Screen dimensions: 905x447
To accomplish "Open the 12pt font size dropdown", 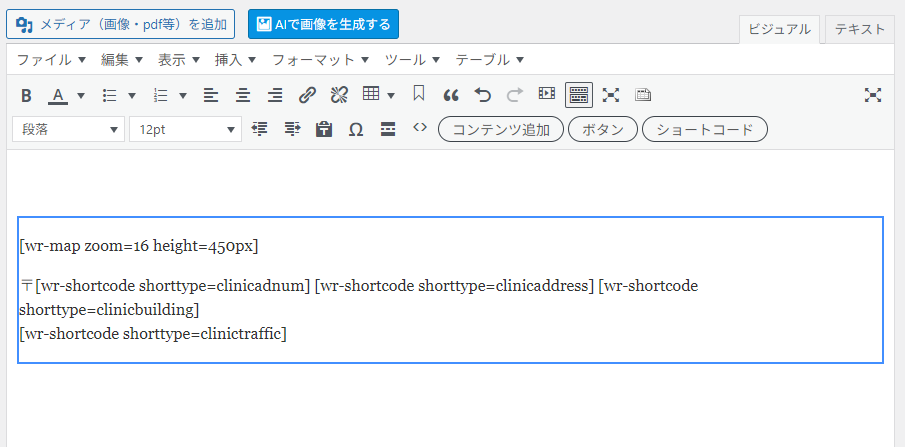I will coord(185,129).
